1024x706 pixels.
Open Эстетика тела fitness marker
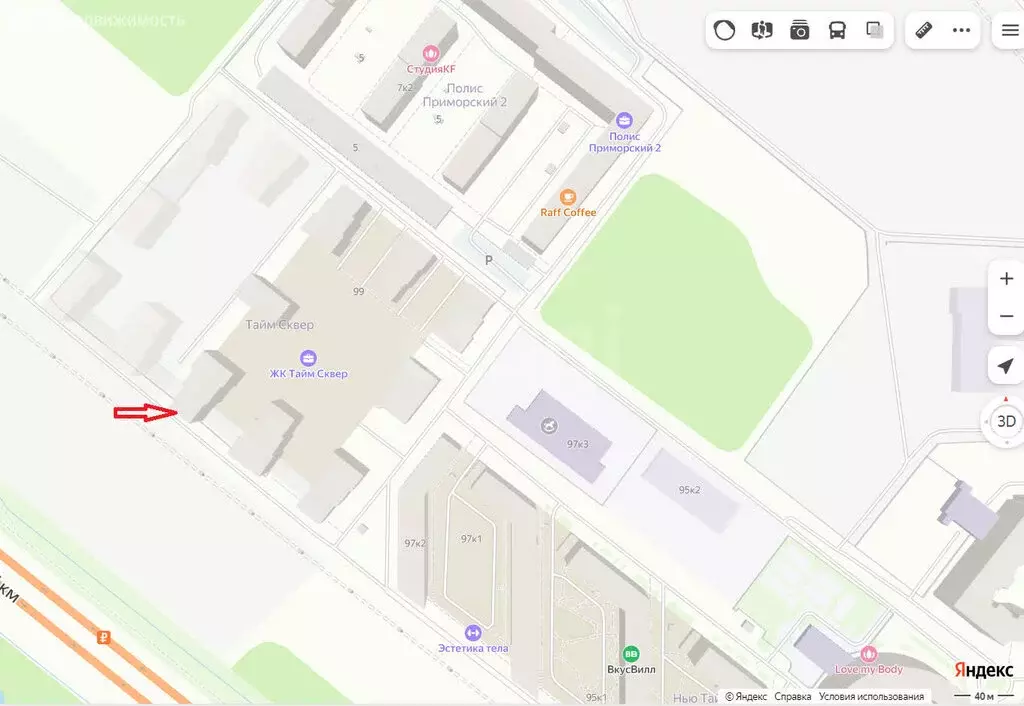473,632
